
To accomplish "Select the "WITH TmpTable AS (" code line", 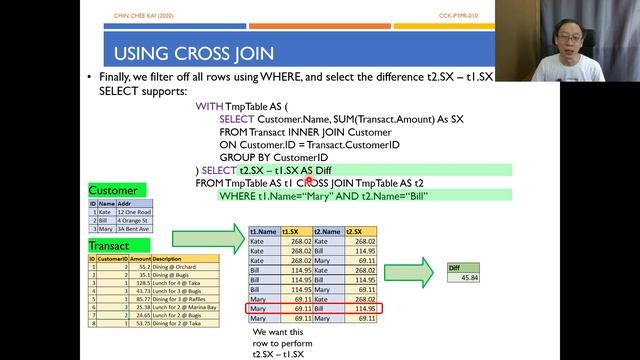I will click(x=242, y=107).
